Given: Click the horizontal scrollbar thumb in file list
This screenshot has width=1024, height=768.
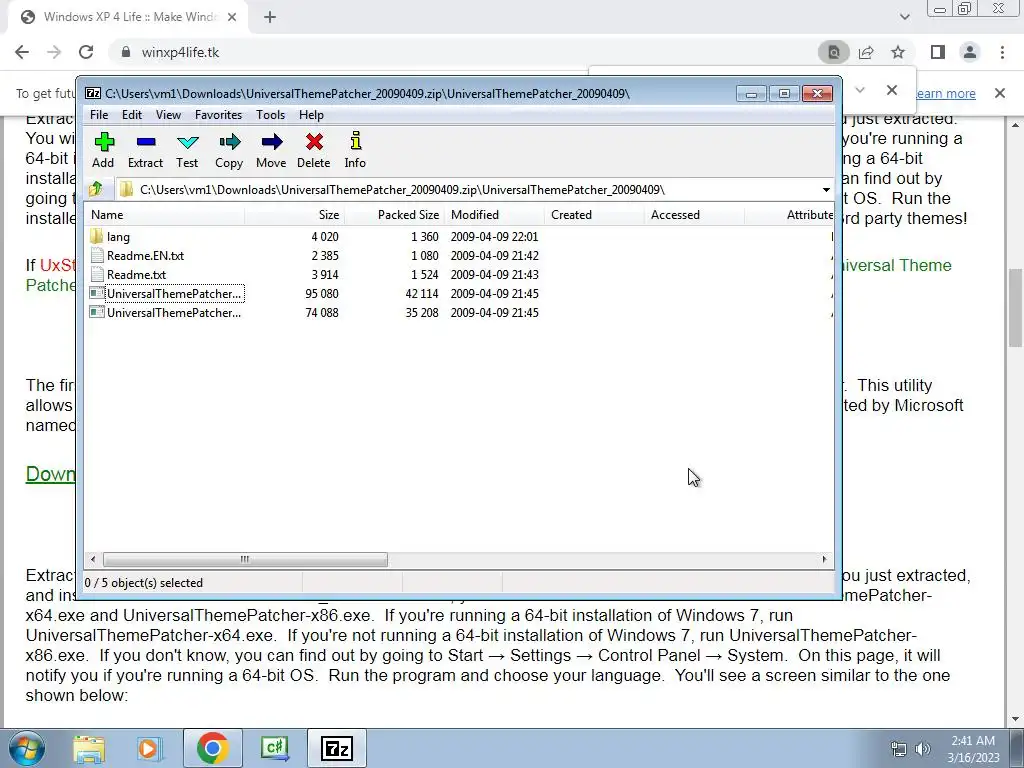Looking at the screenshot, I should (x=245, y=559).
